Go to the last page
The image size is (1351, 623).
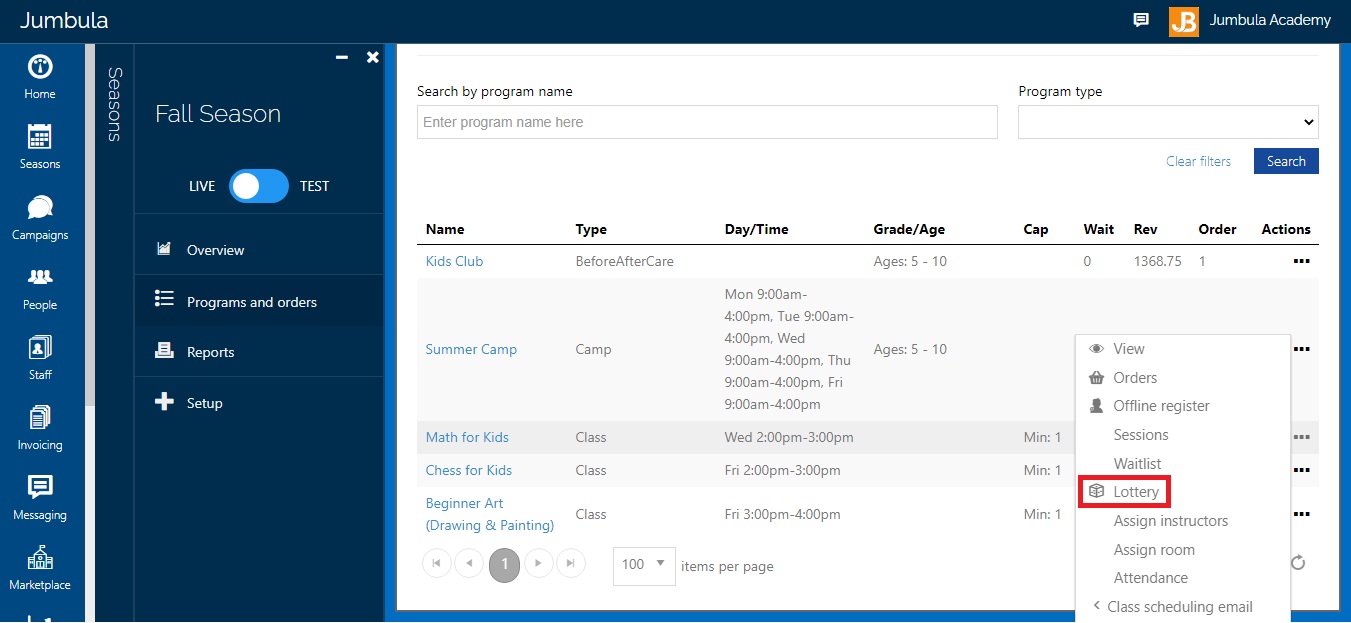tap(571, 564)
